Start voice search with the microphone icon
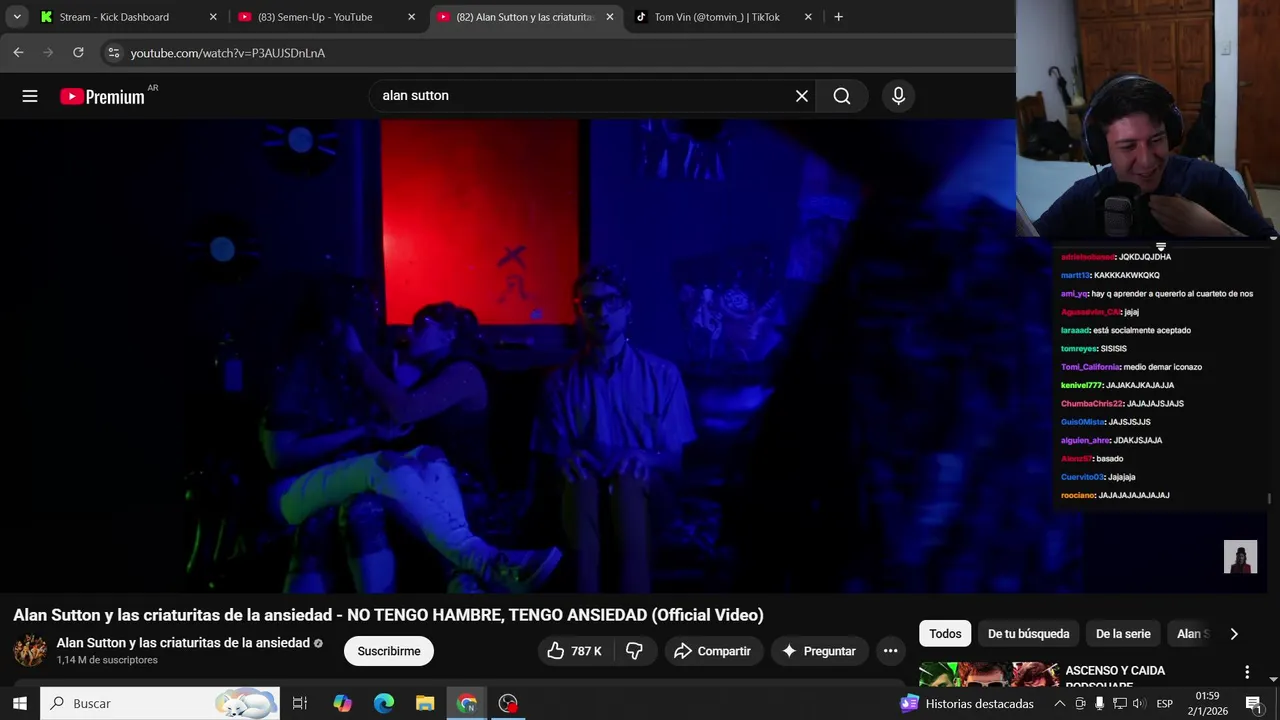This screenshot has width=1280, height=720. click(898, 96)
